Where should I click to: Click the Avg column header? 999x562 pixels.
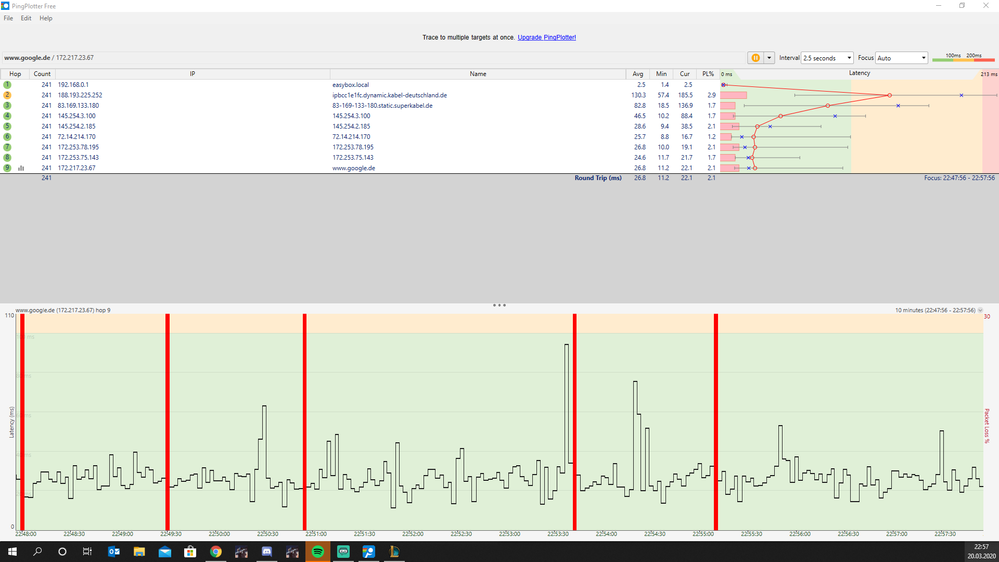coord(638,74)
